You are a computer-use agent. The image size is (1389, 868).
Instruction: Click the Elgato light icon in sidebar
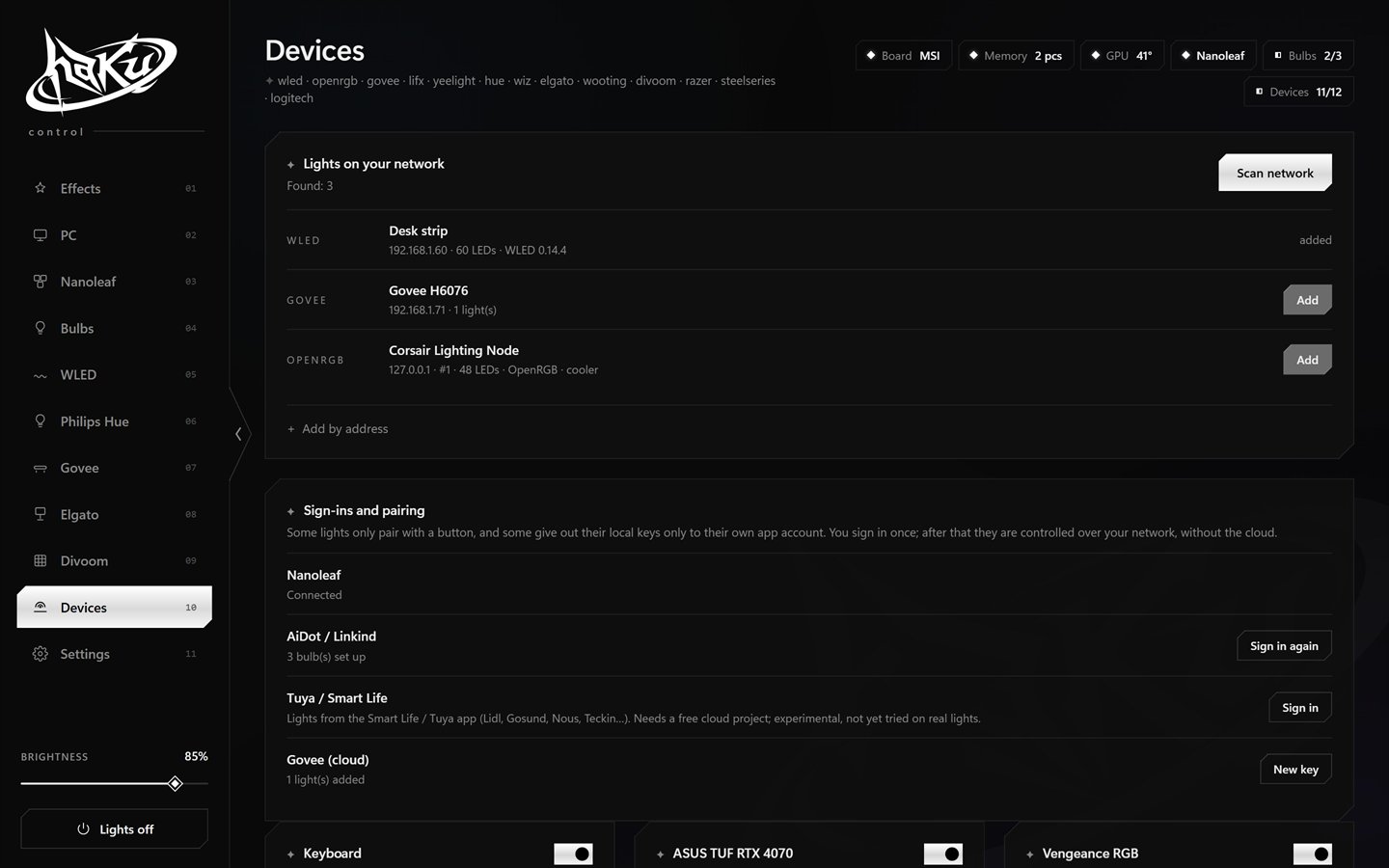point(40,514)
